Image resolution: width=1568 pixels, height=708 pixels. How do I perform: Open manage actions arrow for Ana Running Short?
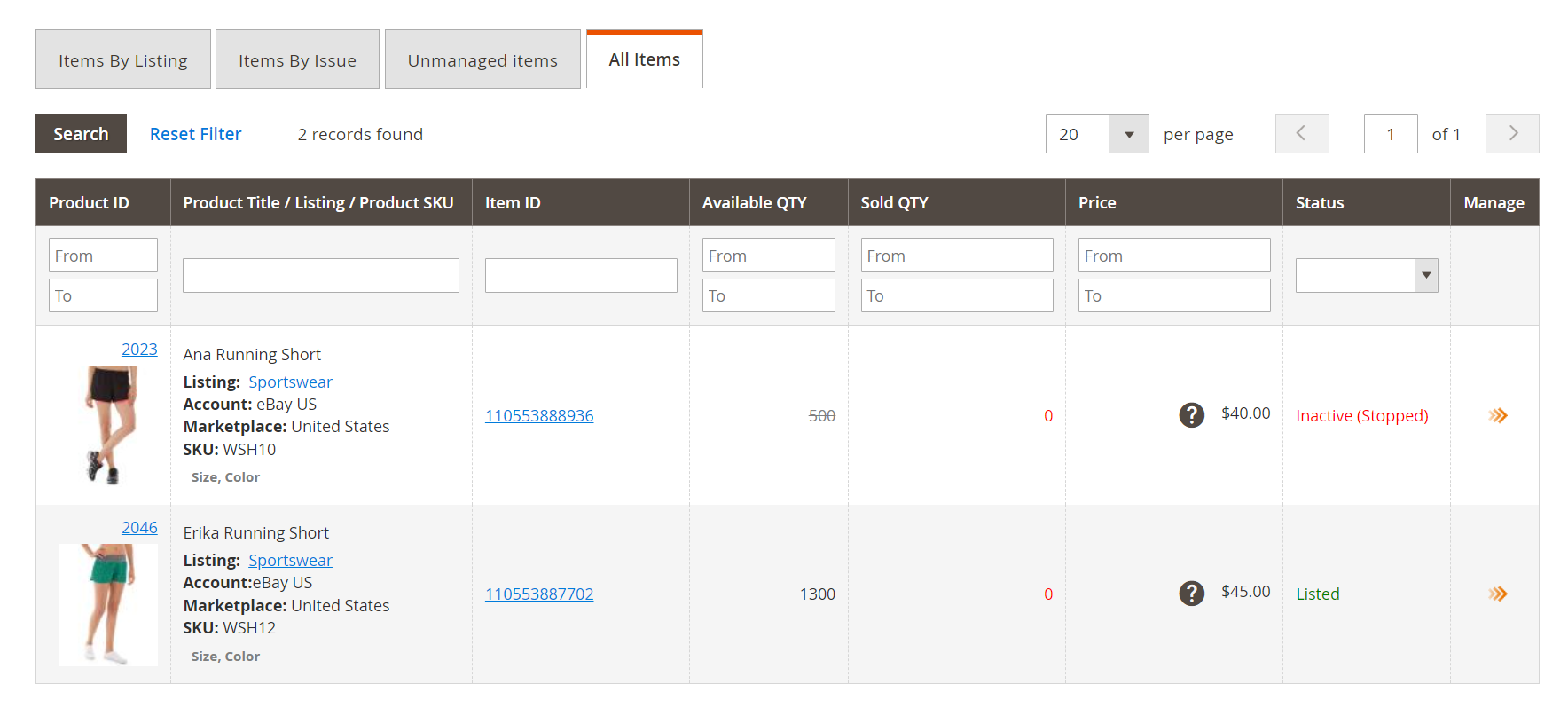[1497, 415]
